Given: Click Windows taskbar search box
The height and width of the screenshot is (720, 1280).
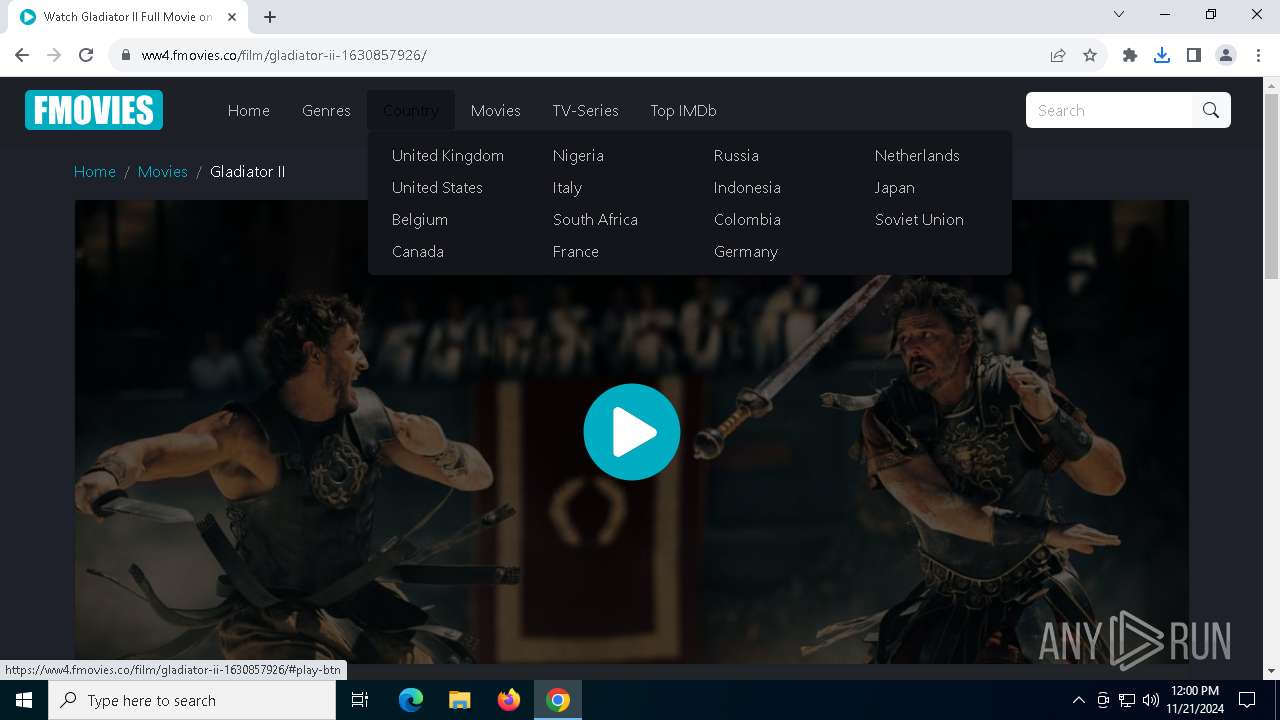Looking at the screenshot, I should coord(192,700).
